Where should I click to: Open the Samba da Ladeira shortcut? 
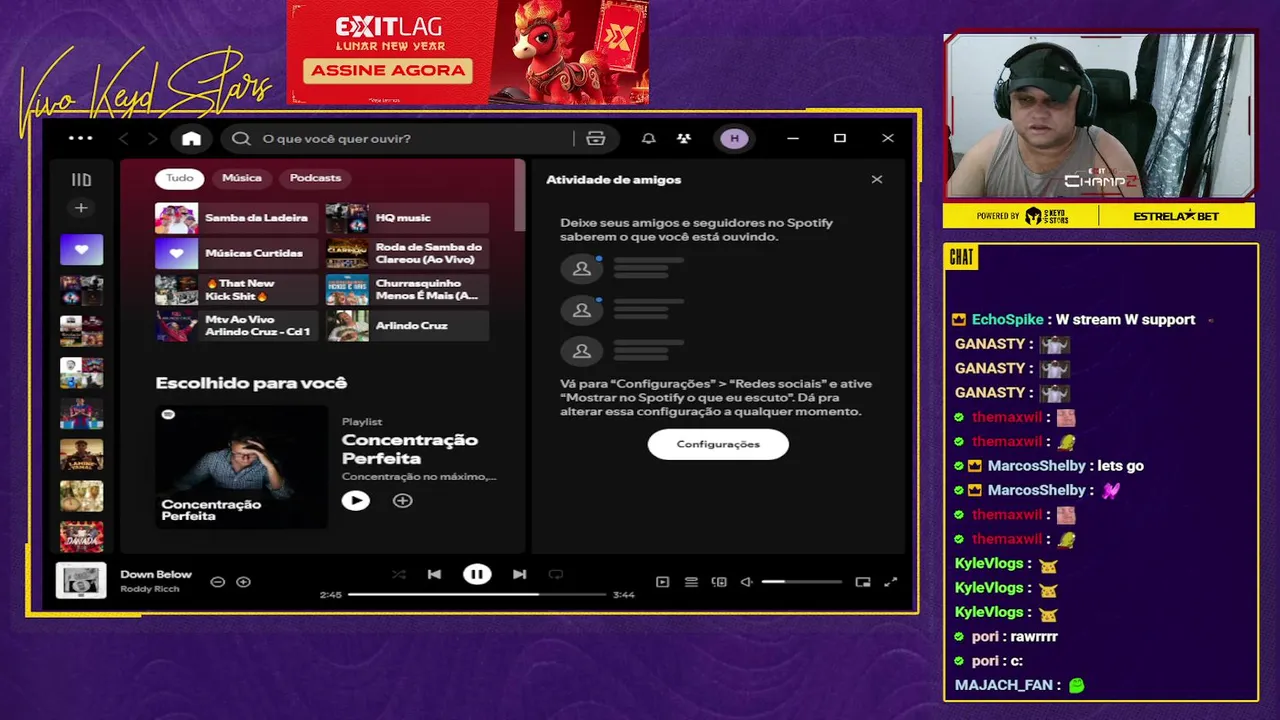237,218
